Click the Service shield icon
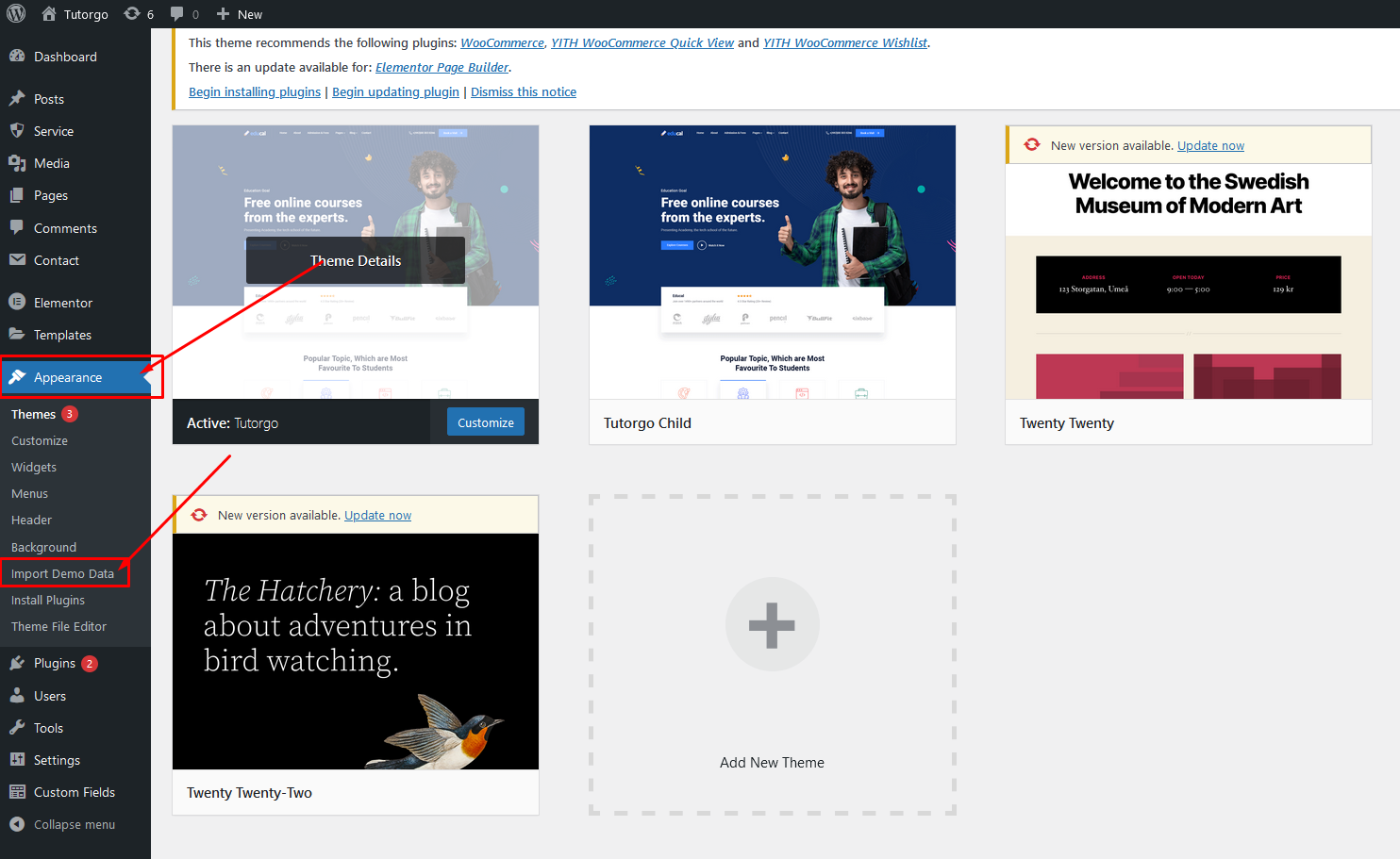1400x859 pixels. (x=17, y=131)
